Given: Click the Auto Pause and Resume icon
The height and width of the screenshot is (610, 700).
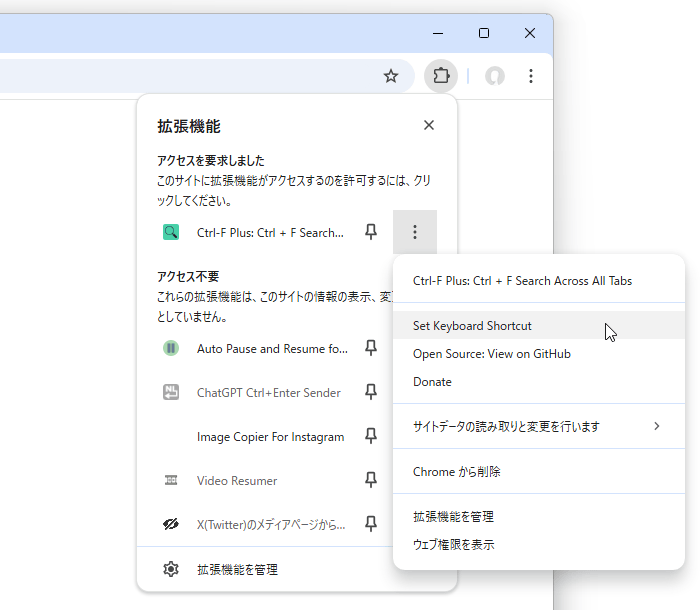Looking at the screenshot, I should click(171, 348).
